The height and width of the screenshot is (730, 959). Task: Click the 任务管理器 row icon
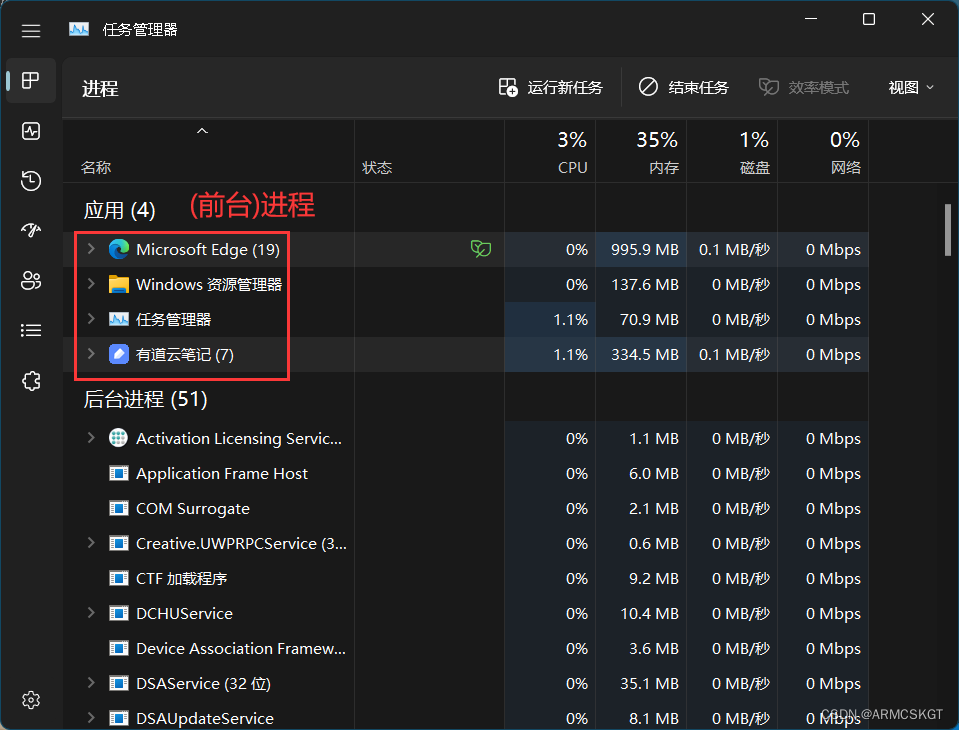tap(119, 319)
